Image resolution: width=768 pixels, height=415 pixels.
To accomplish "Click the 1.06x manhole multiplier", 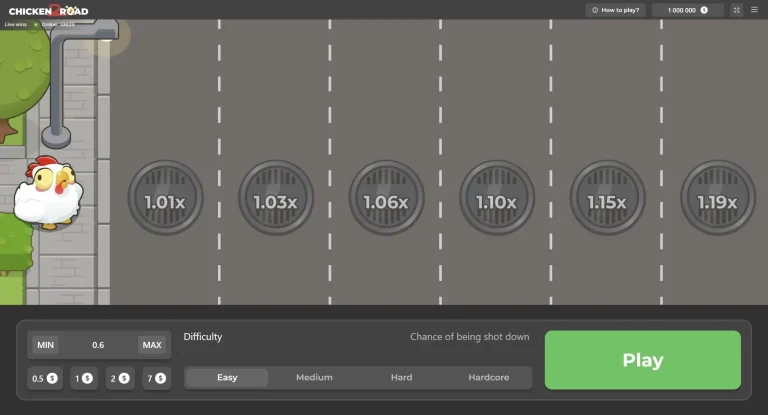I will 386,199.
